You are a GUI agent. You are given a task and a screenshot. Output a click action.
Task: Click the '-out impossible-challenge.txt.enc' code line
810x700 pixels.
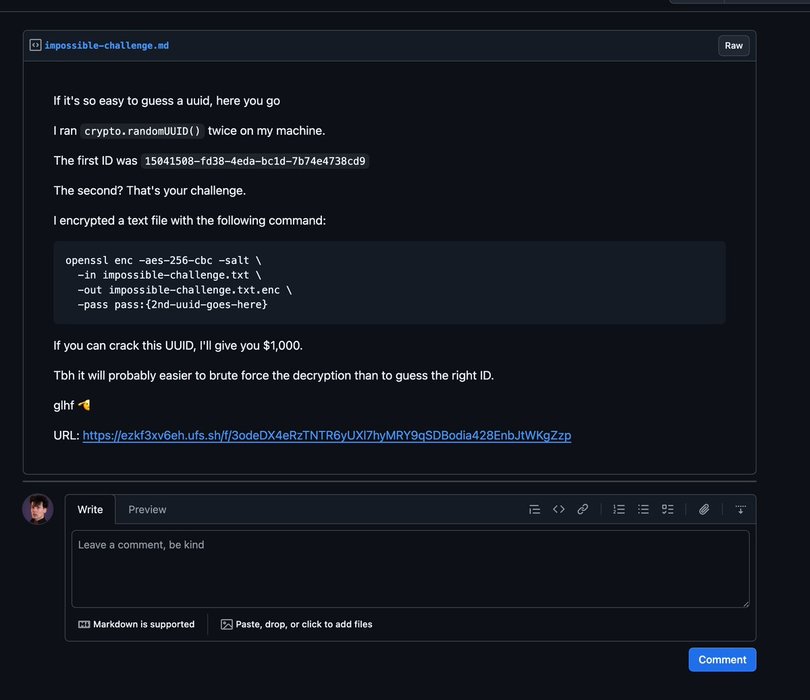184,290
